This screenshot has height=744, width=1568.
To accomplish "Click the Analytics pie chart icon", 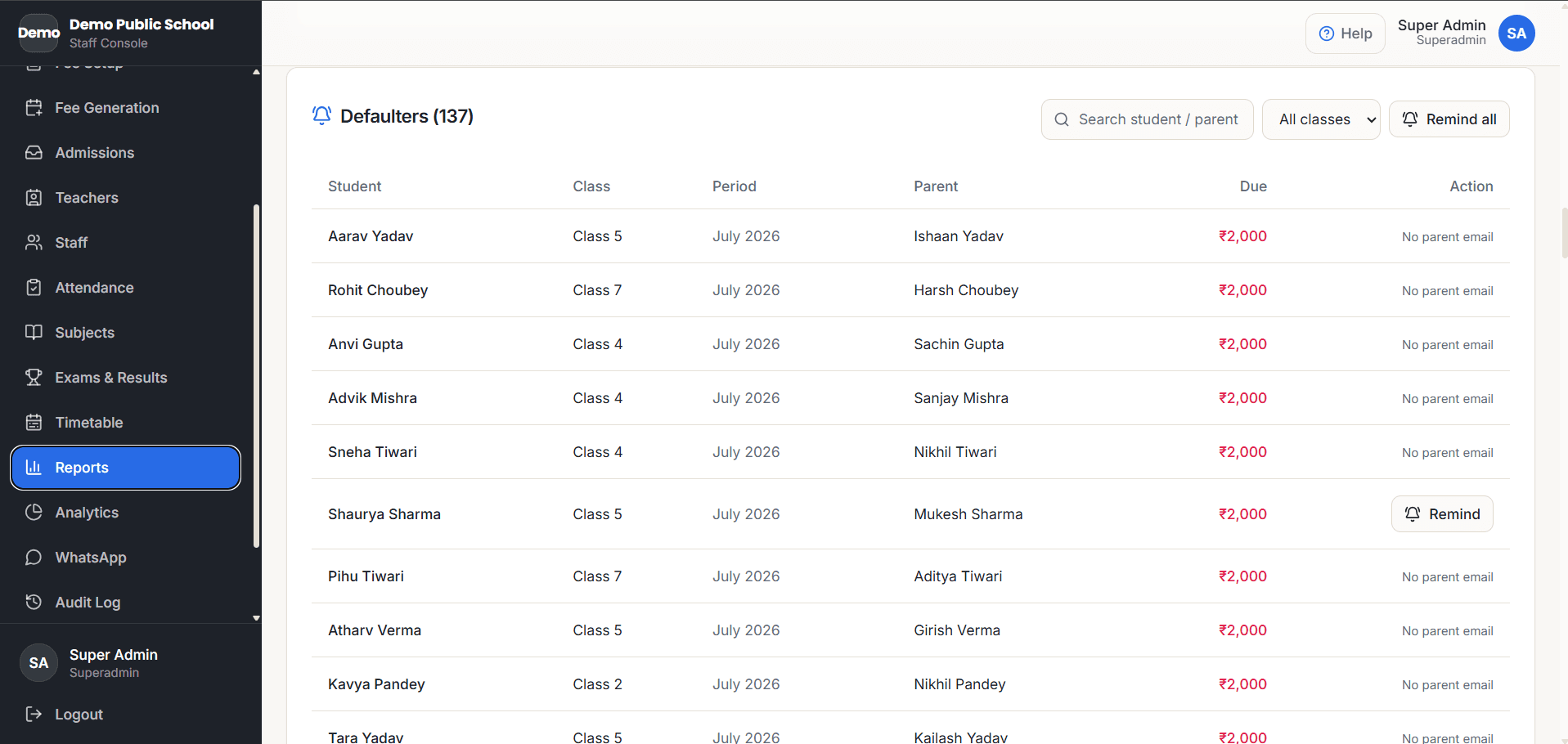I will click(x=34, y=513).
